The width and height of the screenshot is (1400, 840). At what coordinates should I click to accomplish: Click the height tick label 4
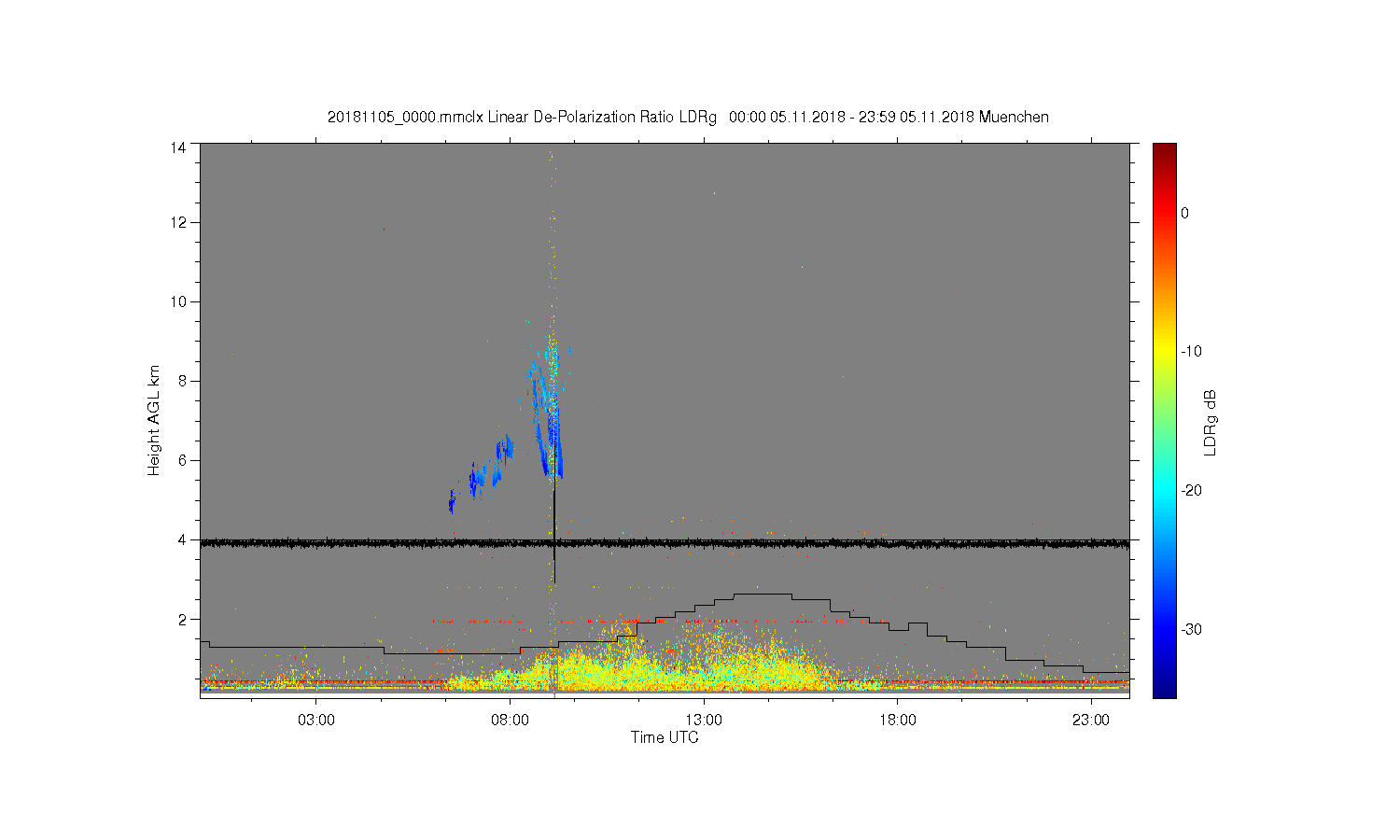pos(182,539)
